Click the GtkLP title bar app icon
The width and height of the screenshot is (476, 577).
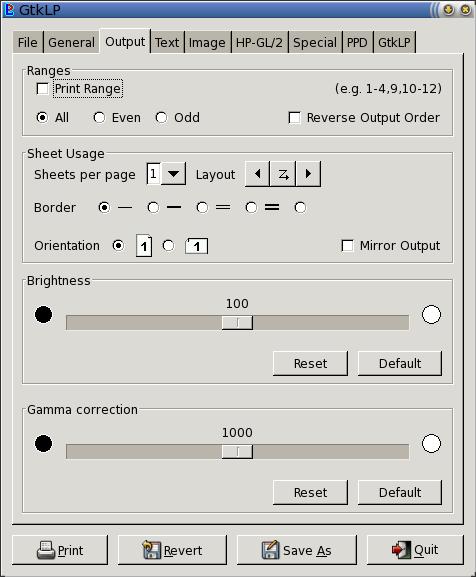9,10
